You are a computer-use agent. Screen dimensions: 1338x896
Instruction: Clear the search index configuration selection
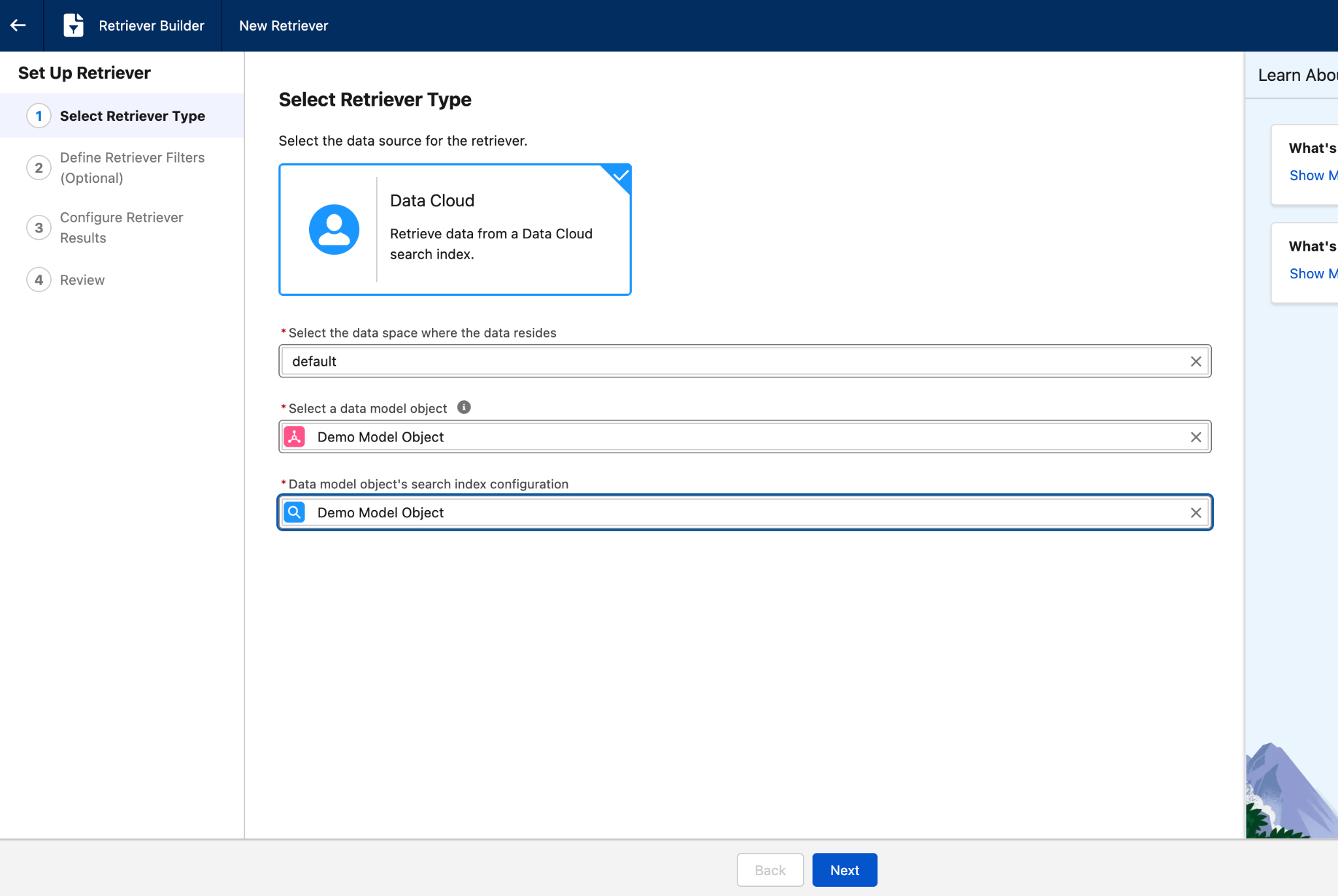[1196, 513]
